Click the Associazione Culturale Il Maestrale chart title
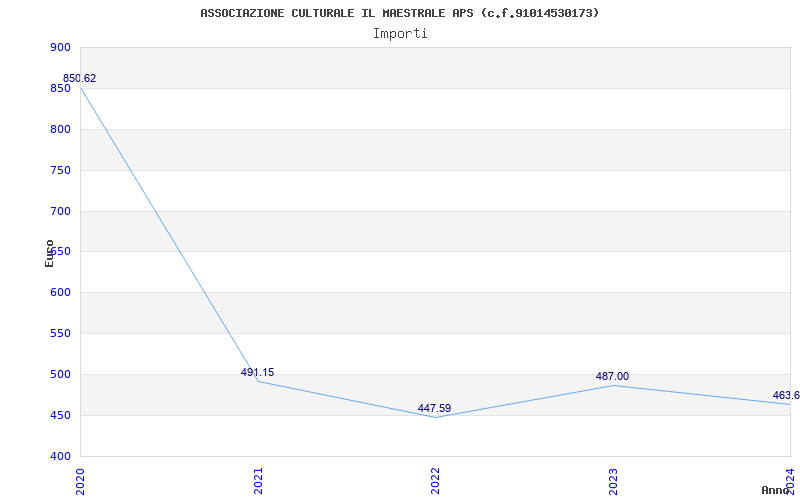This screenshot has width=800, height=500. 400,13
